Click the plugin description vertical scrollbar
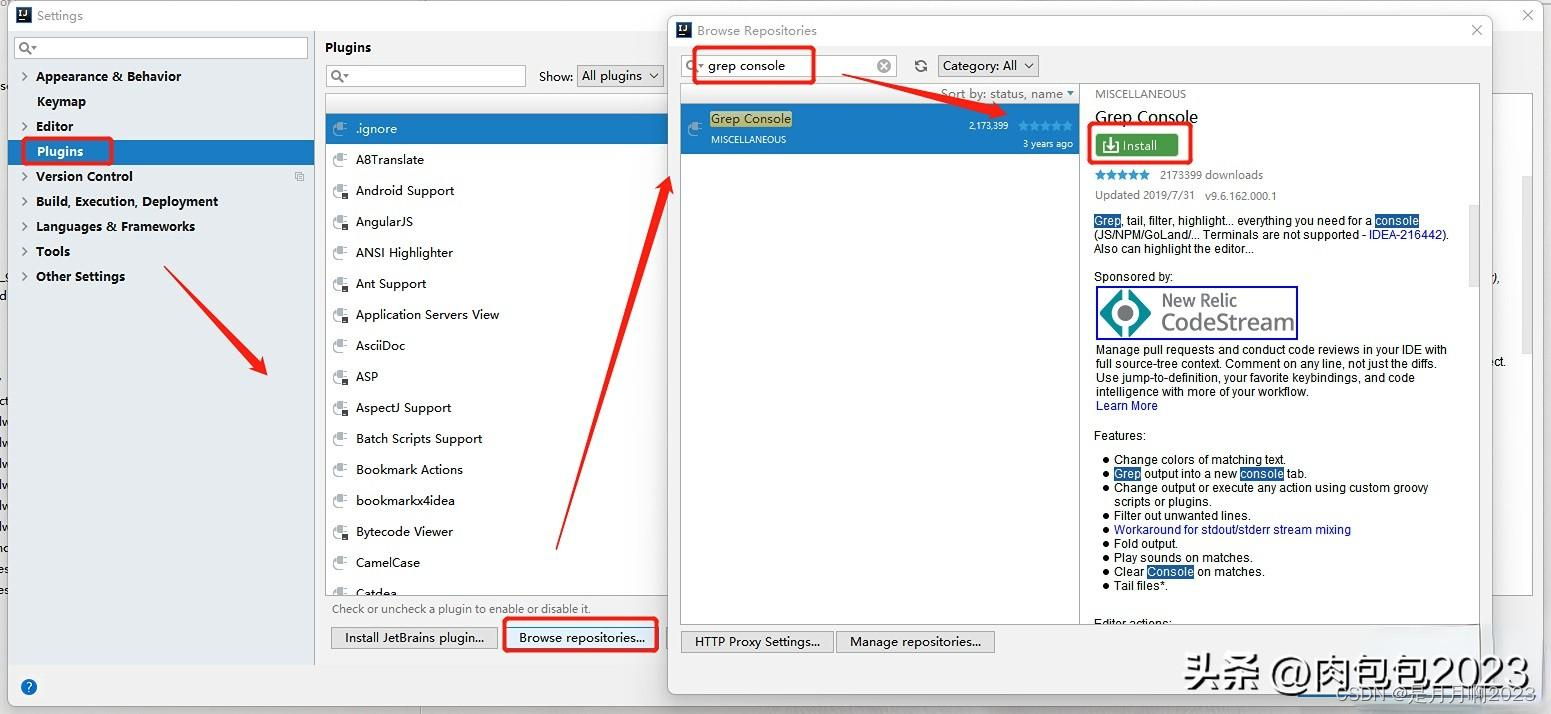 [1472, 246]
